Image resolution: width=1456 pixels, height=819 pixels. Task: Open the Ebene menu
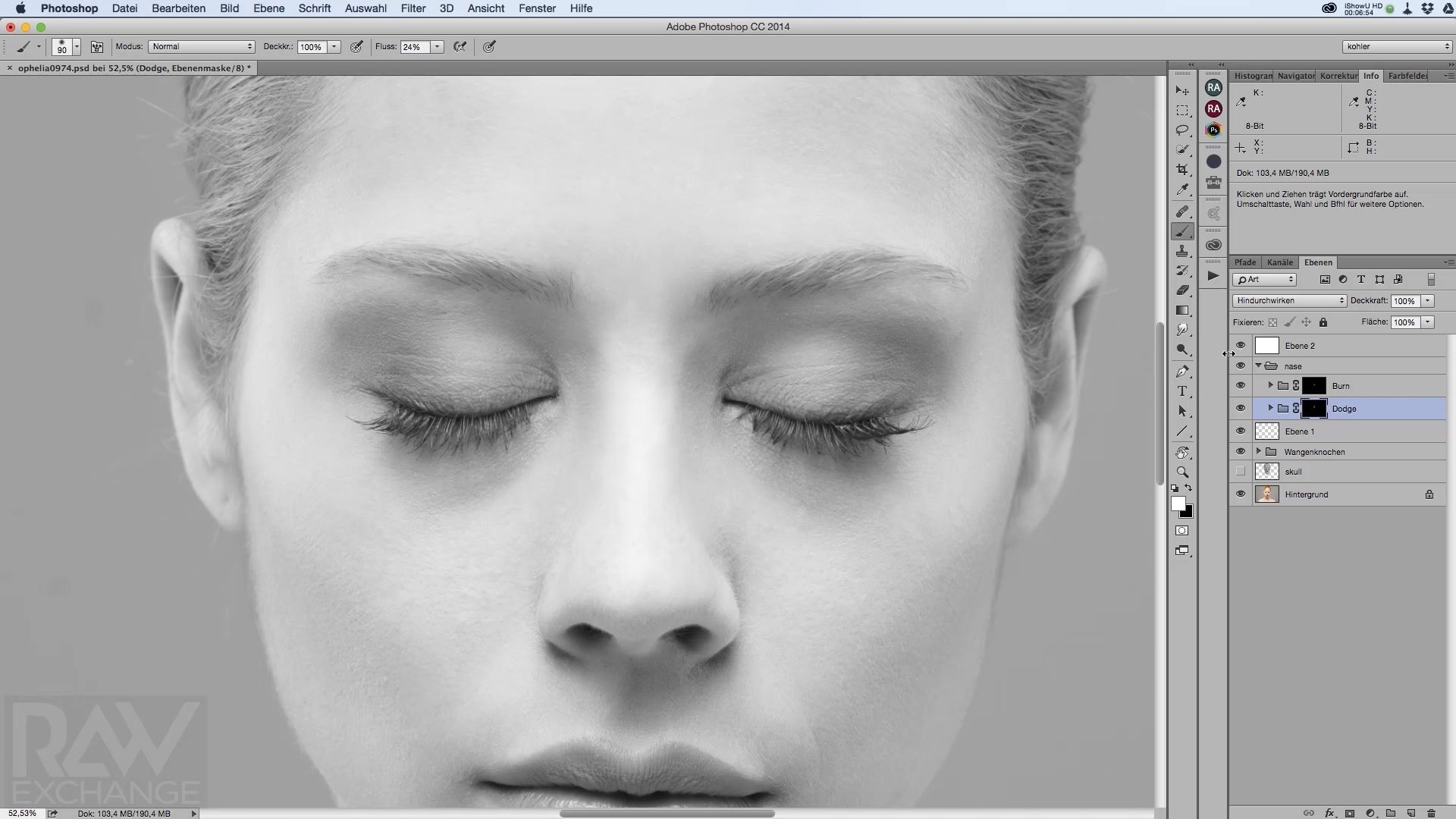point(268,8)
